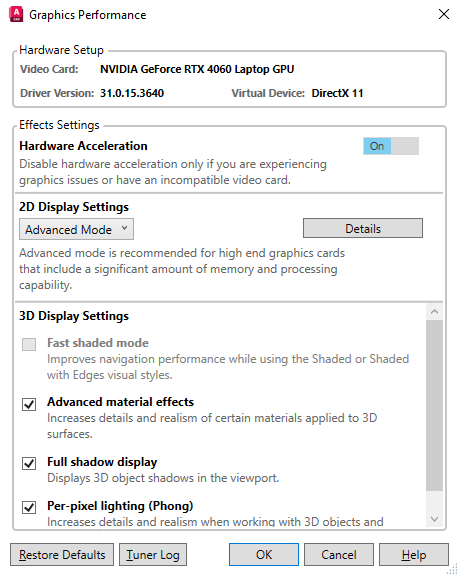The image size is (459, 576).
Task: Click Restore Defaults button
Action: click(x=62, y=554)
